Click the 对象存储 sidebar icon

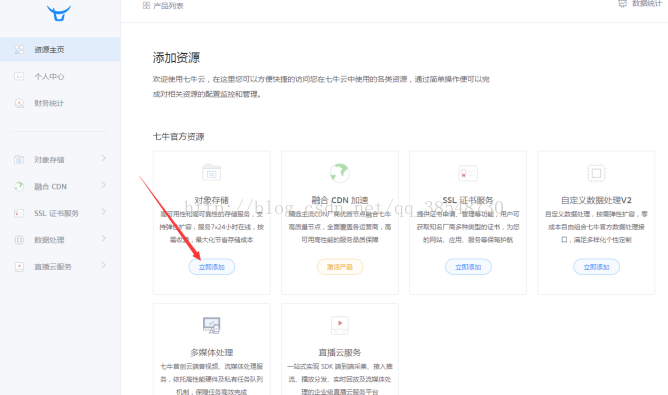19,160
